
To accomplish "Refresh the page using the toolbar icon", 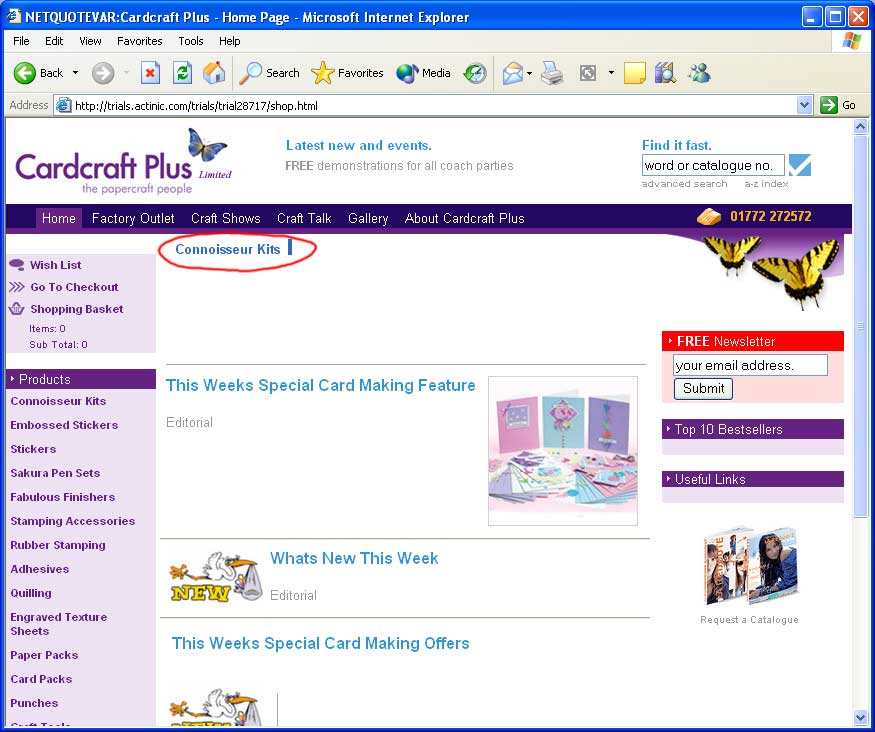I will (x=182, y=73).
